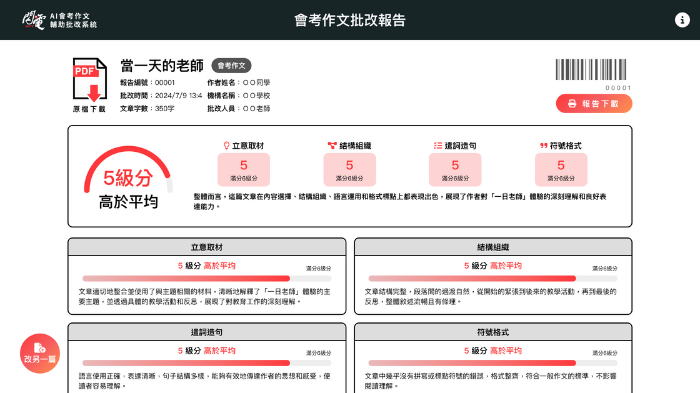This screenshot has height=393, width=700.
Task: Click the 高於平均 label under gauge
Action: click(x=128, y=202)
